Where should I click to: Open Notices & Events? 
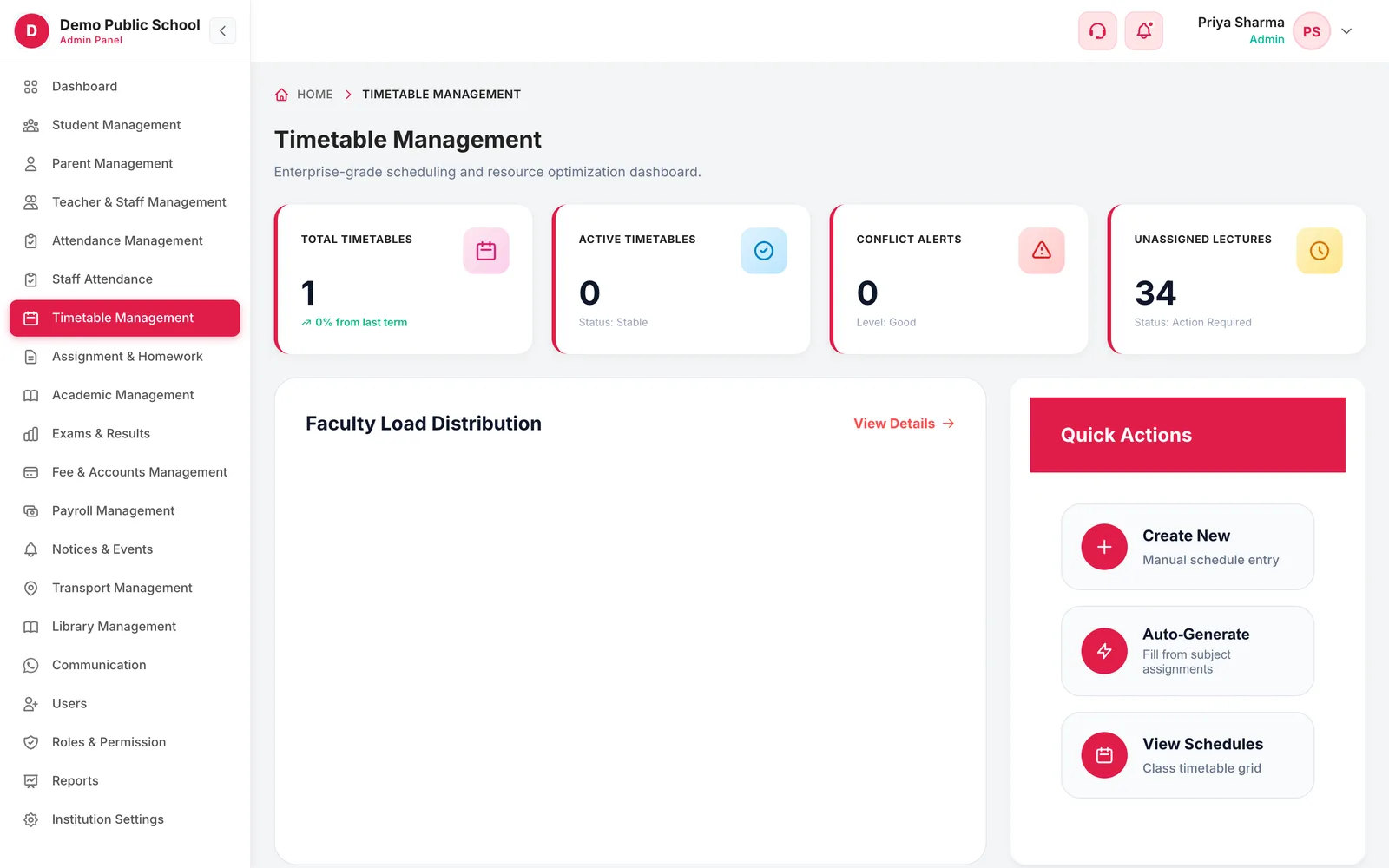pyautogui.click(x=125, y=549)
